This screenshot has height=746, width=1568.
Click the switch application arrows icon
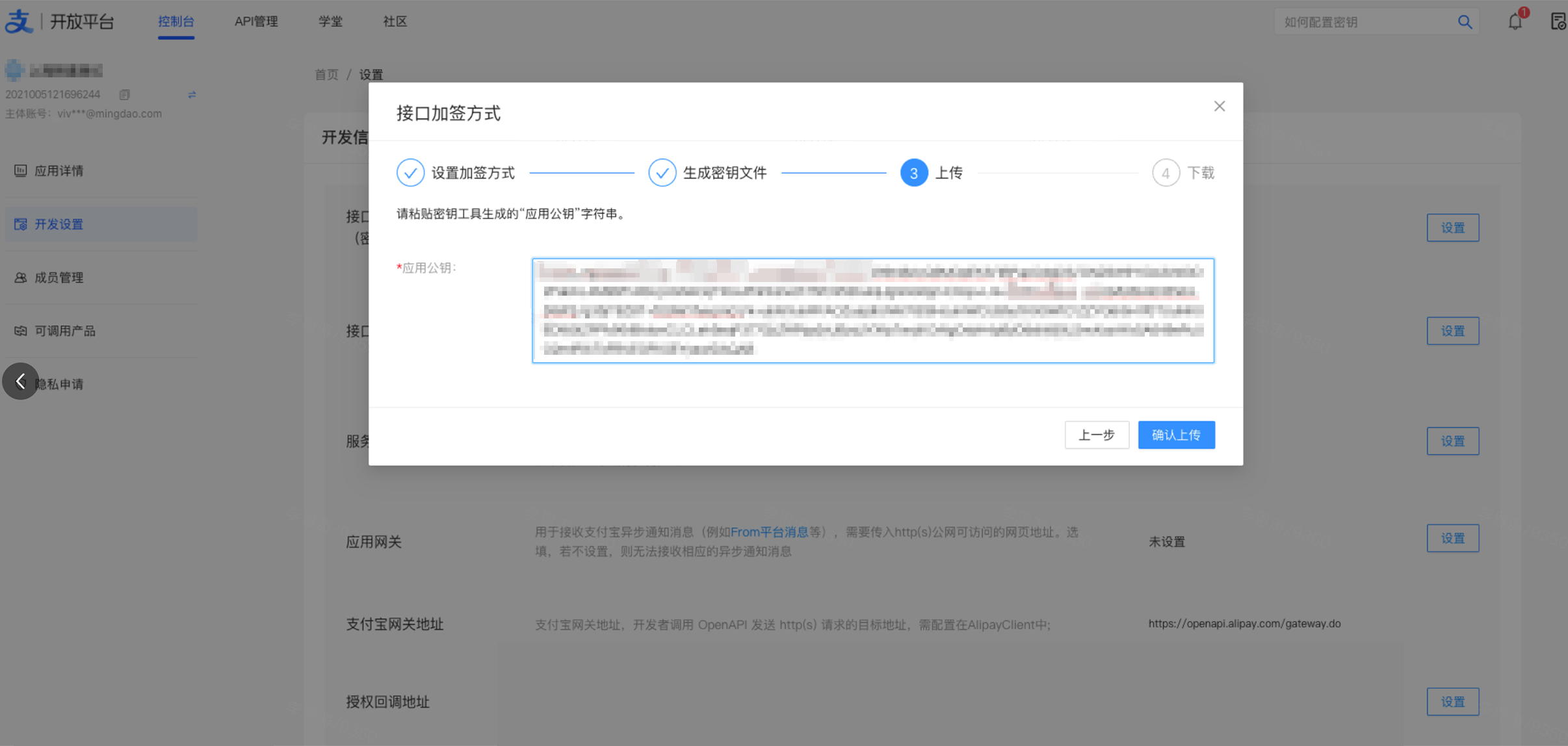coord(192,95)
